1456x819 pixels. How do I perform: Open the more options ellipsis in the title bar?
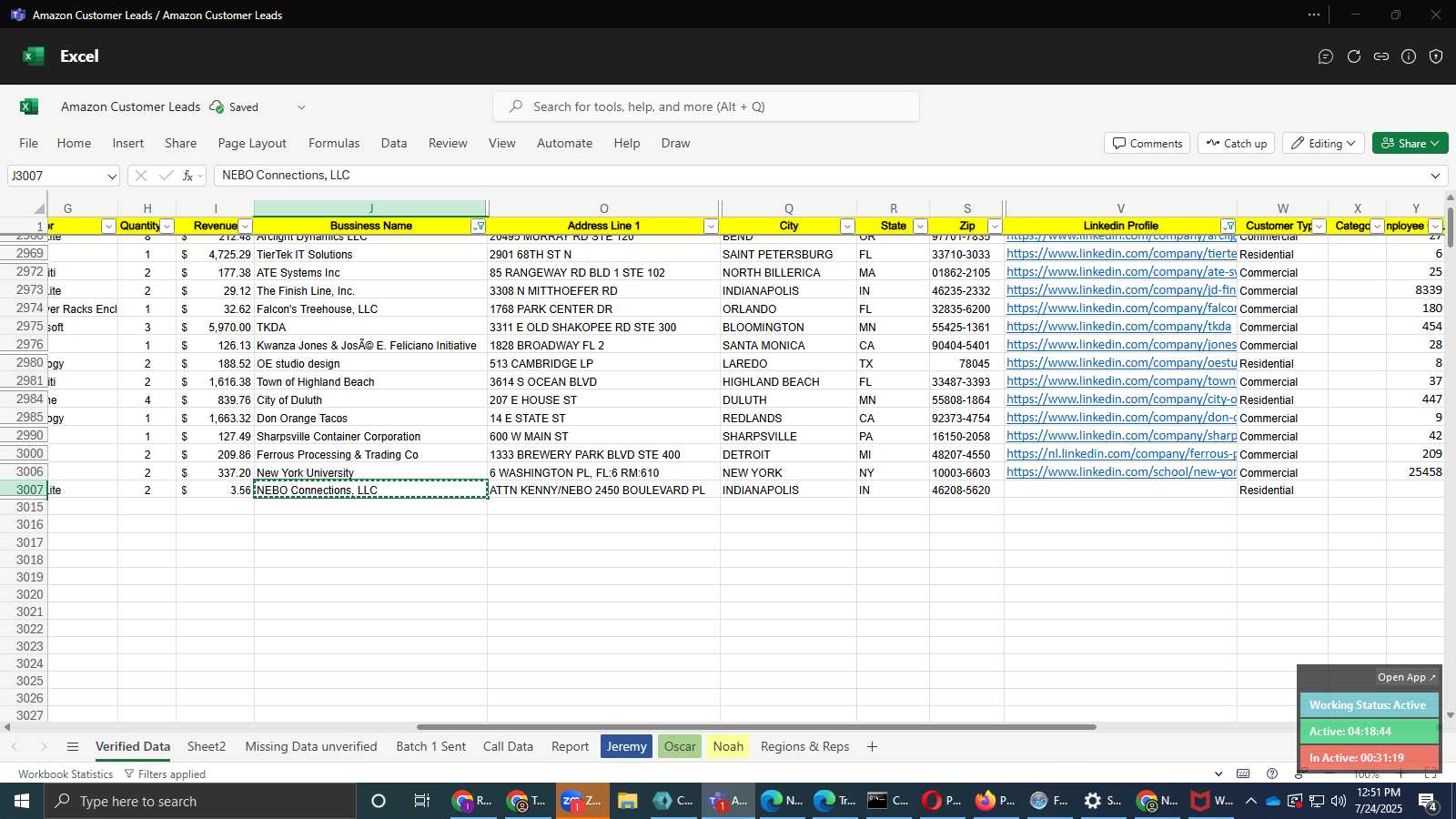click(1314, 15)
